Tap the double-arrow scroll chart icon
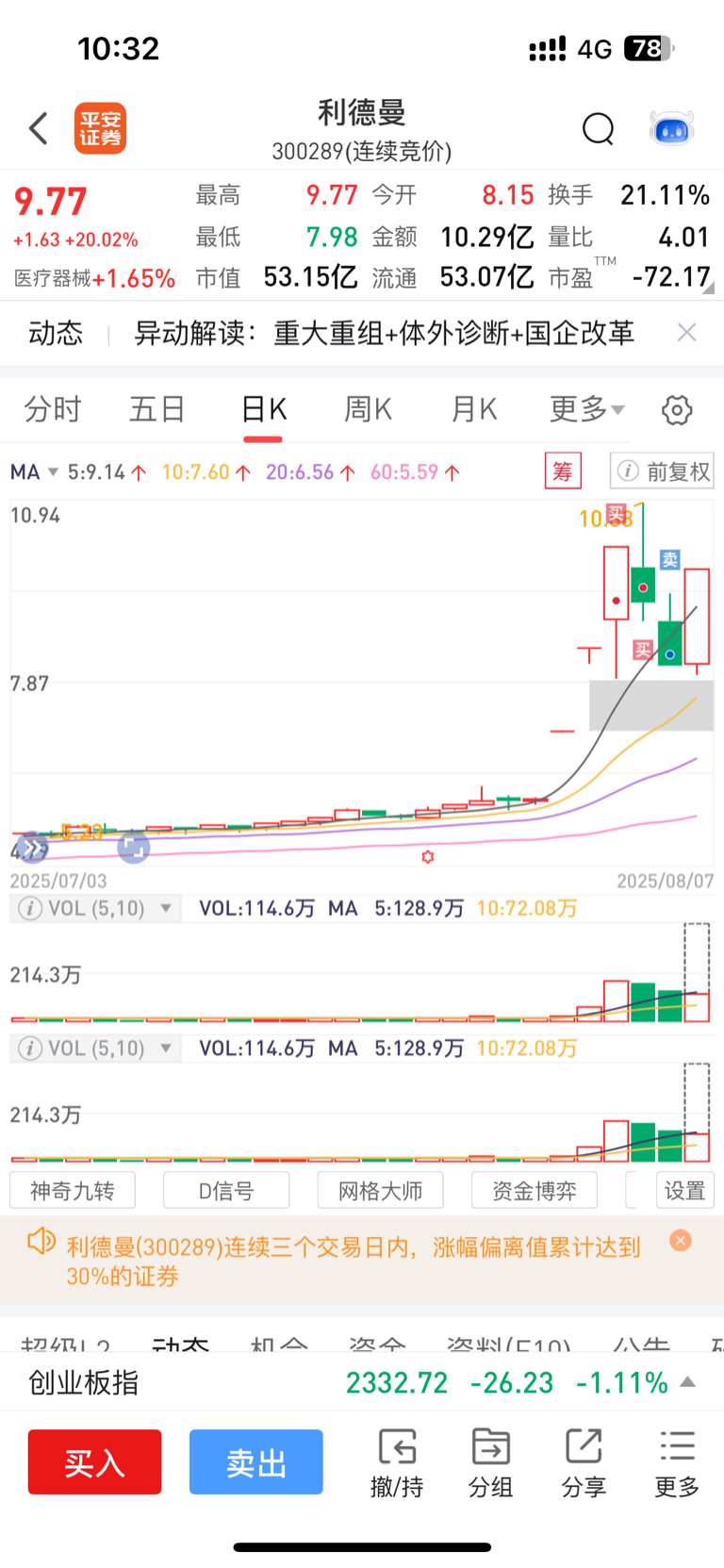Viewport: 724px width, 1568px height. tap(33, 849)
